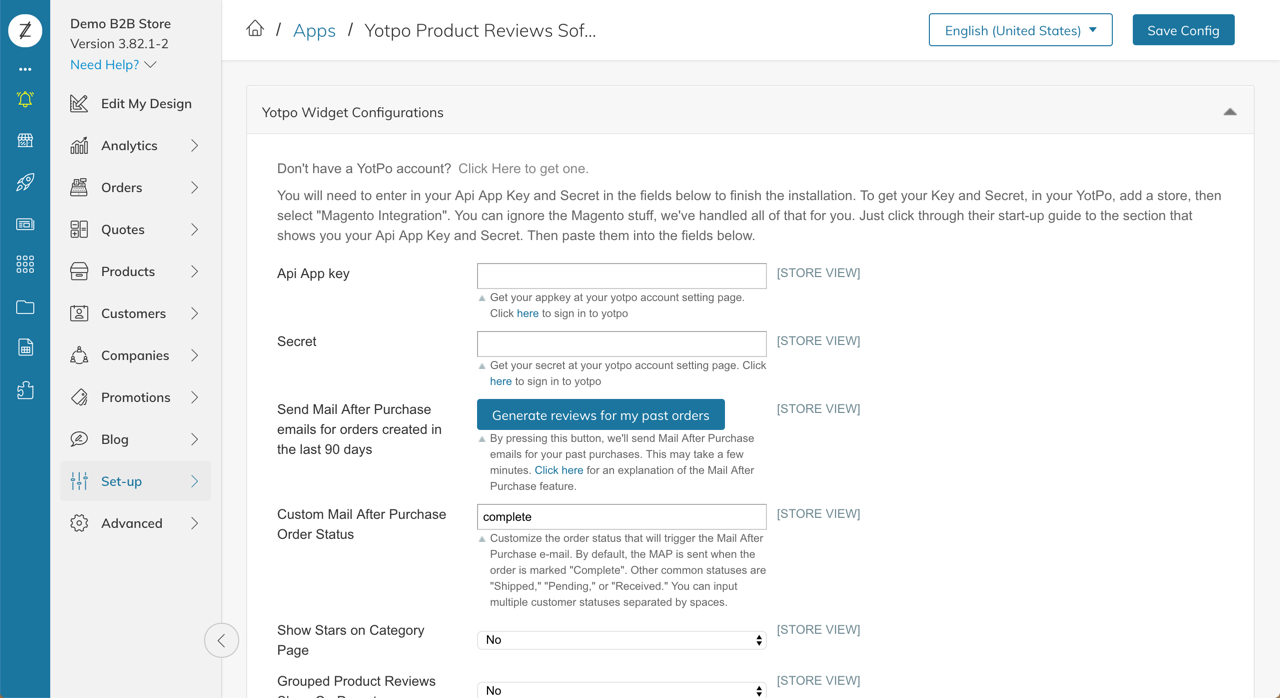This screenshot has height=698, width=1280.
Task: Open the folder icon in the left rail
Action: tap(25, 307)
